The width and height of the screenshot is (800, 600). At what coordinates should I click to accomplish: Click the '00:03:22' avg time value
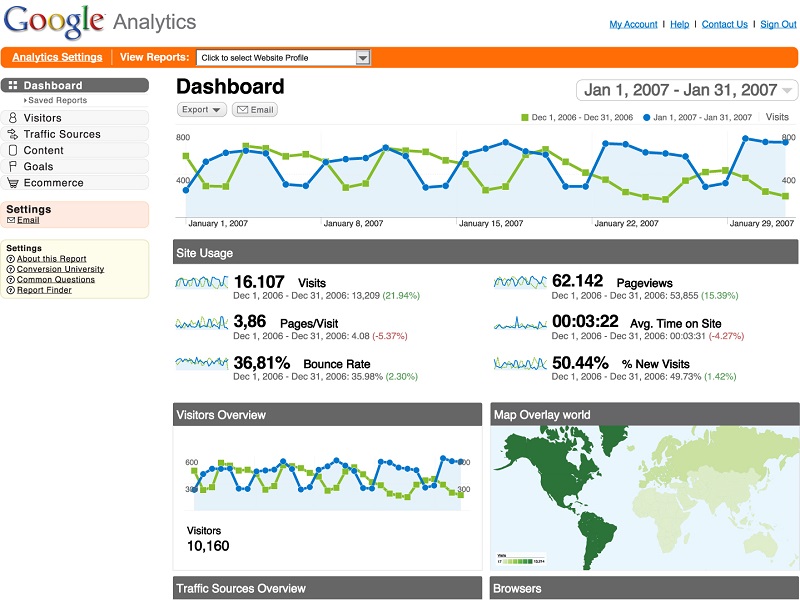tap(585, 321)
